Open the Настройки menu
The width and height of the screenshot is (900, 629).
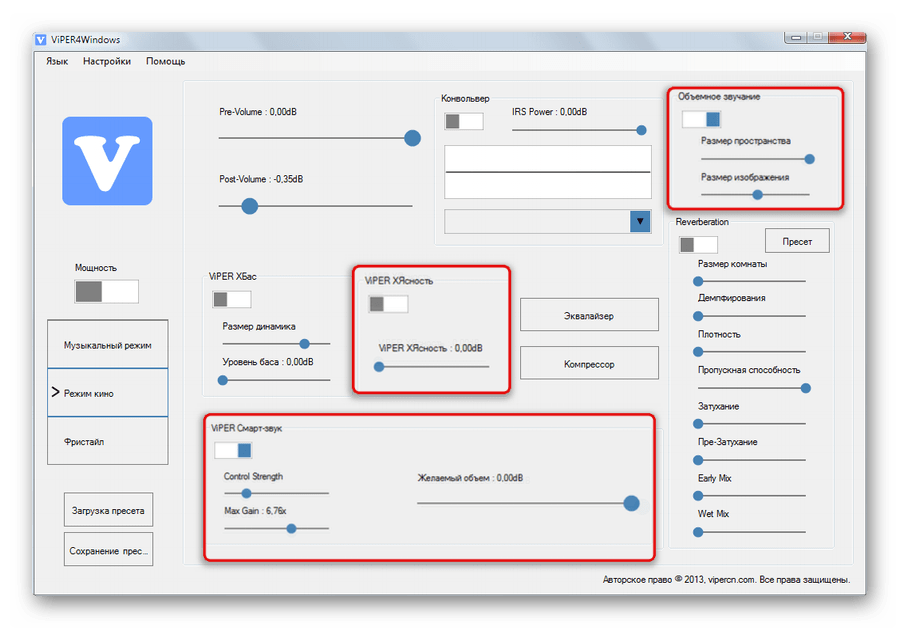coord(107,61)
